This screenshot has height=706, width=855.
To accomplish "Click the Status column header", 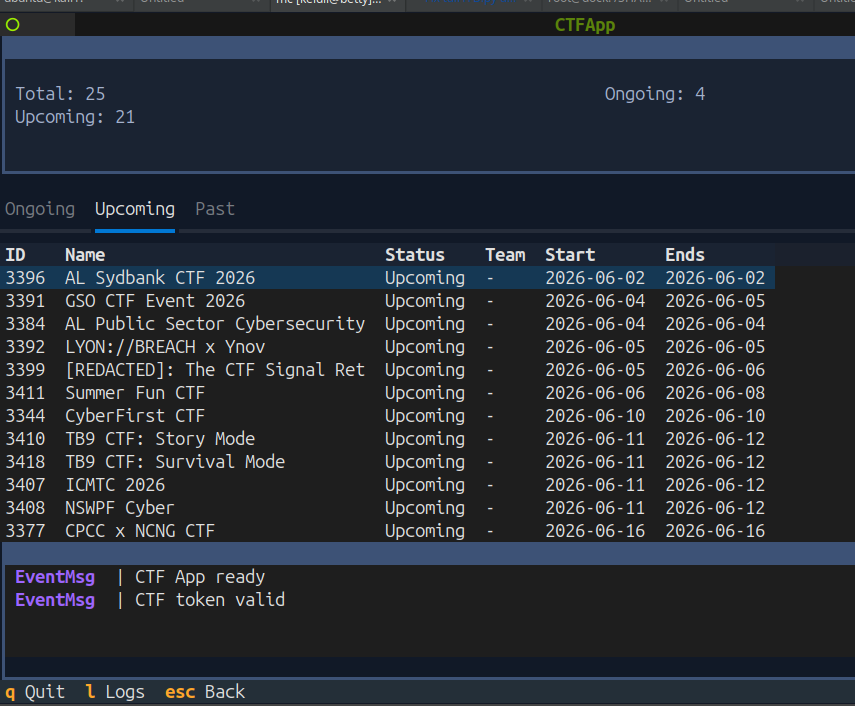I will [415, 255].
